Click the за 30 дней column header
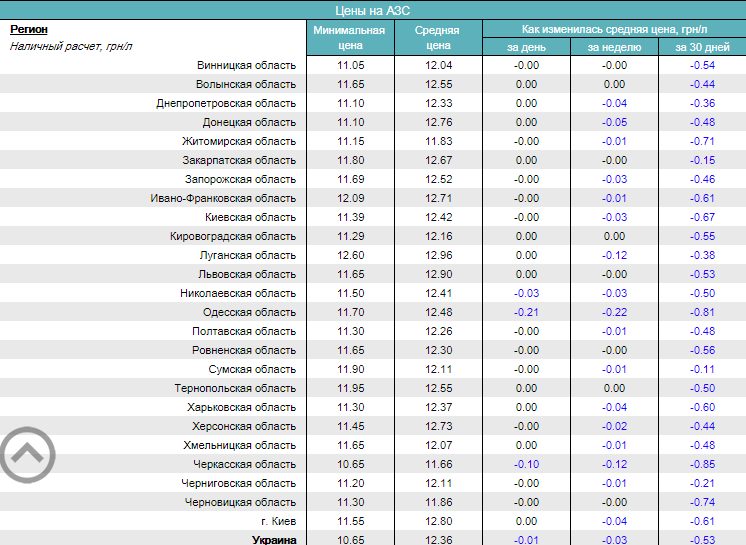The image size is (746, 545). click(x=702, y=47)
